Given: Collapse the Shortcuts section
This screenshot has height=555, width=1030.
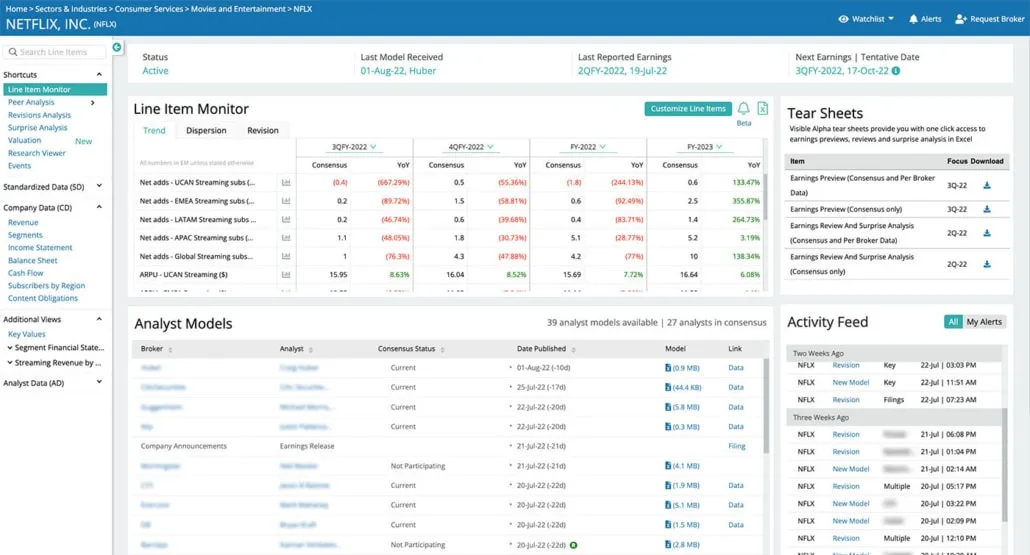Looking at the screenshot, I should click(x=99, y=75).
